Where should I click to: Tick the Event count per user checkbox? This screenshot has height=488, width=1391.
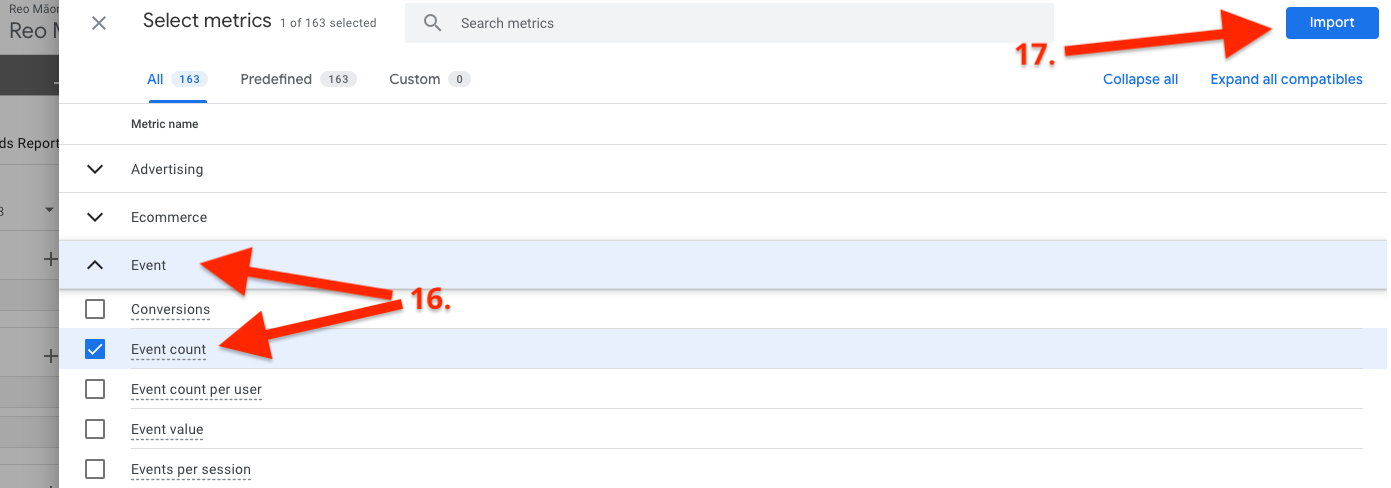click(95, 389)
